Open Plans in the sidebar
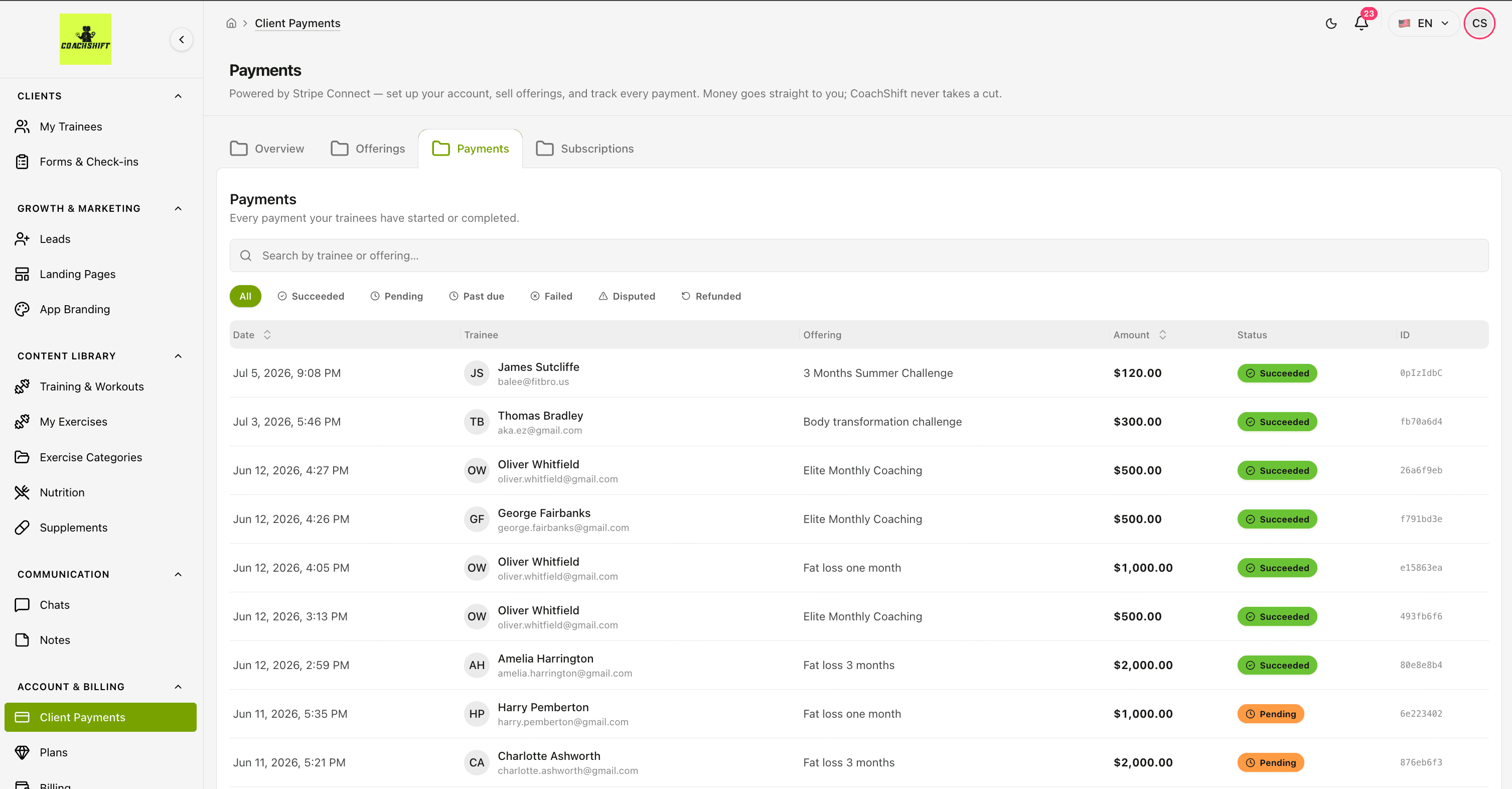Image resolution: width=1512 pixels, height=789 pixels. click(100, 752)
